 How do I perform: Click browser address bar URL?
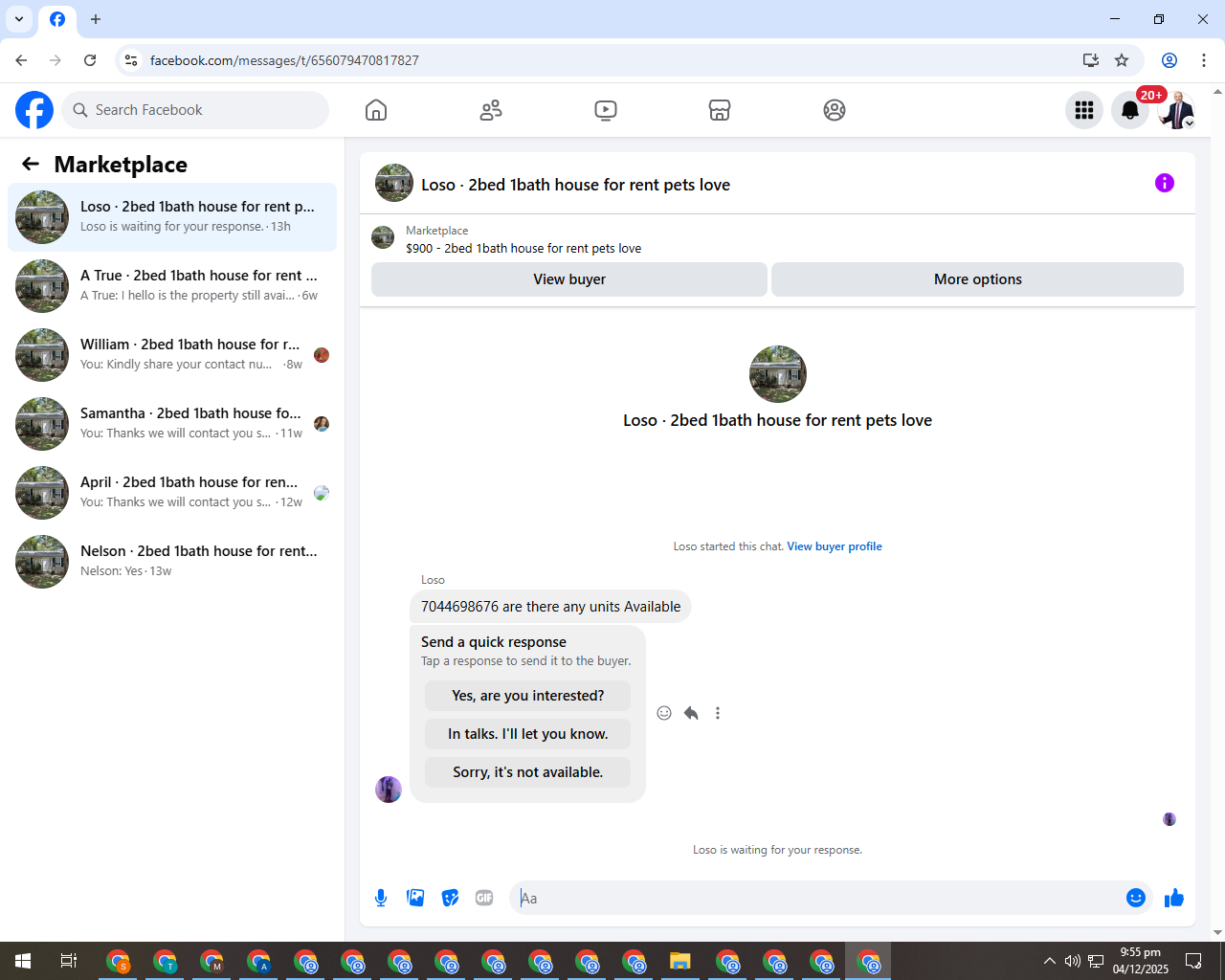(x=284, y=60)
